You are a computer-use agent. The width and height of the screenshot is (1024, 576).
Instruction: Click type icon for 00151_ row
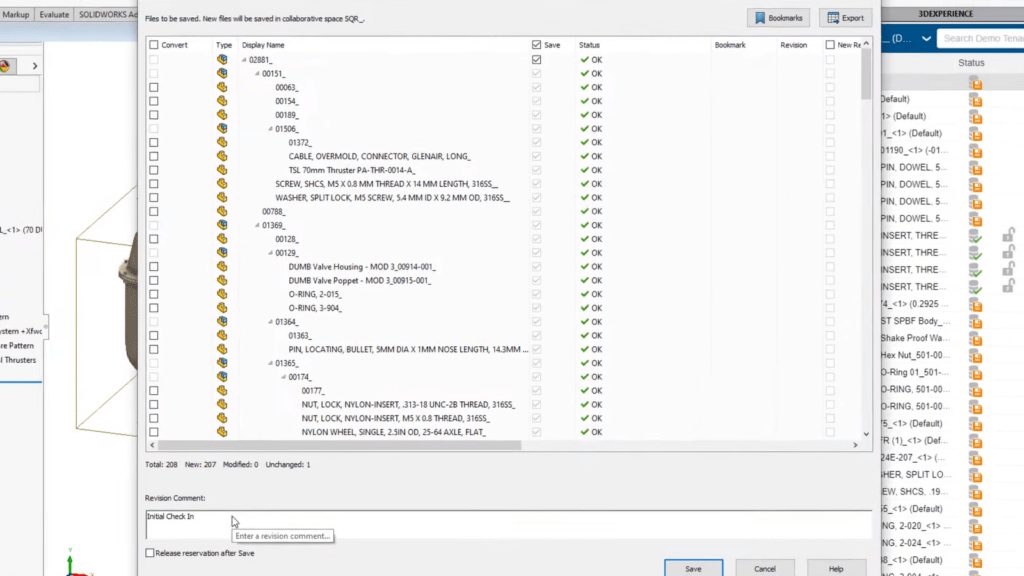222,73
